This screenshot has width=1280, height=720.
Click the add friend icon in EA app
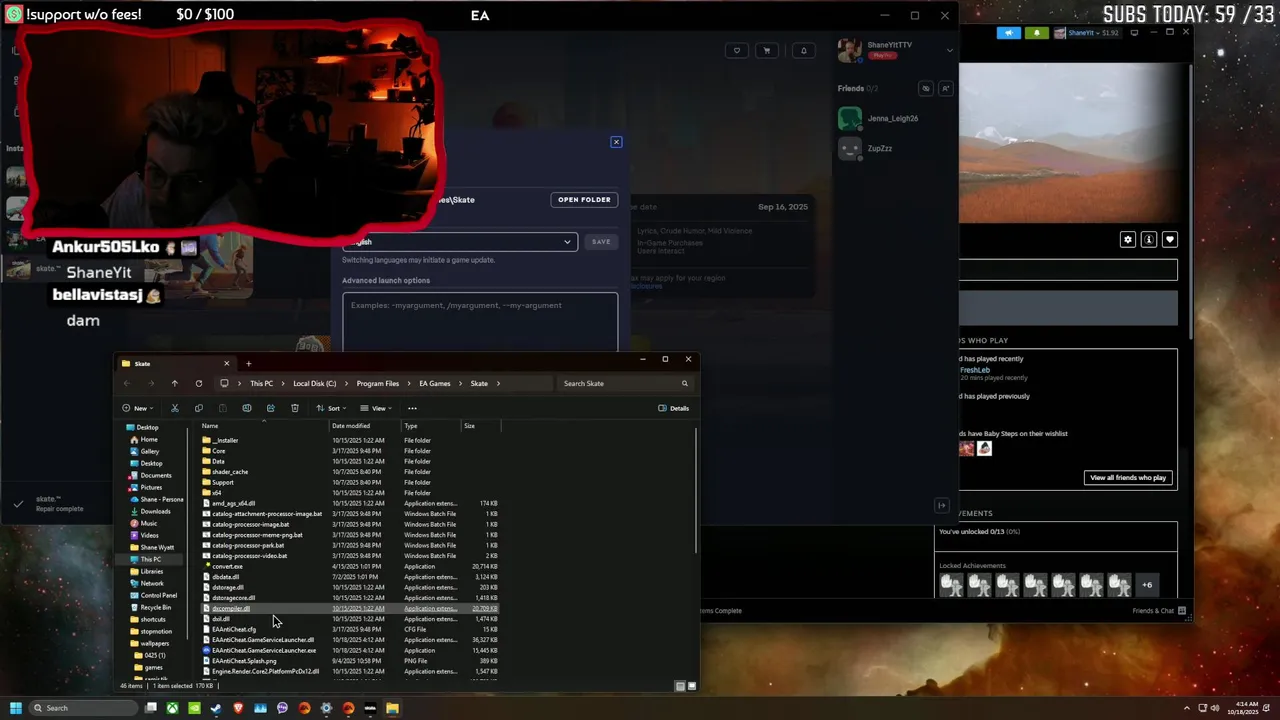pos(944,88)
